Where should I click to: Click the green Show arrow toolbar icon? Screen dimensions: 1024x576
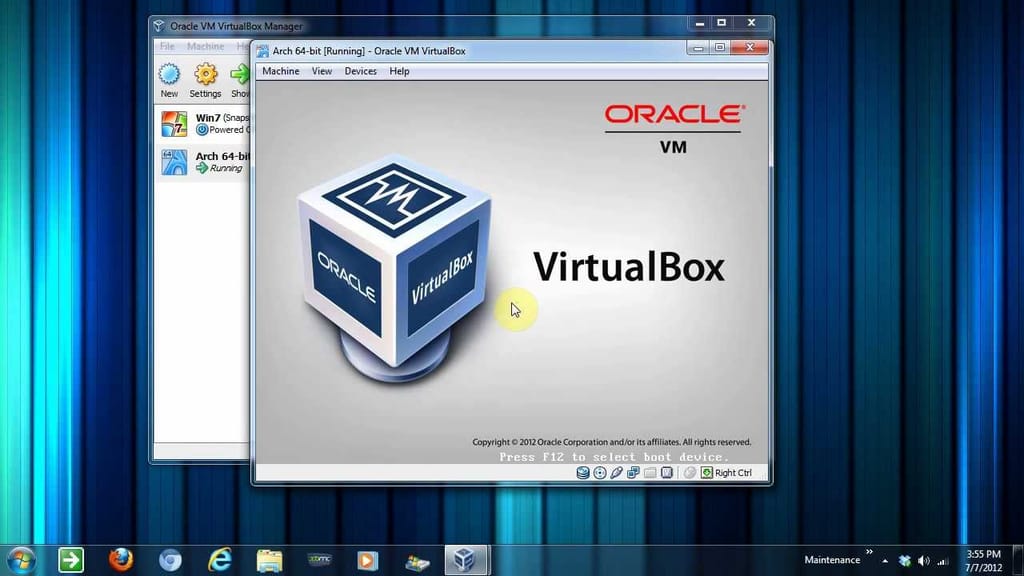240,74
